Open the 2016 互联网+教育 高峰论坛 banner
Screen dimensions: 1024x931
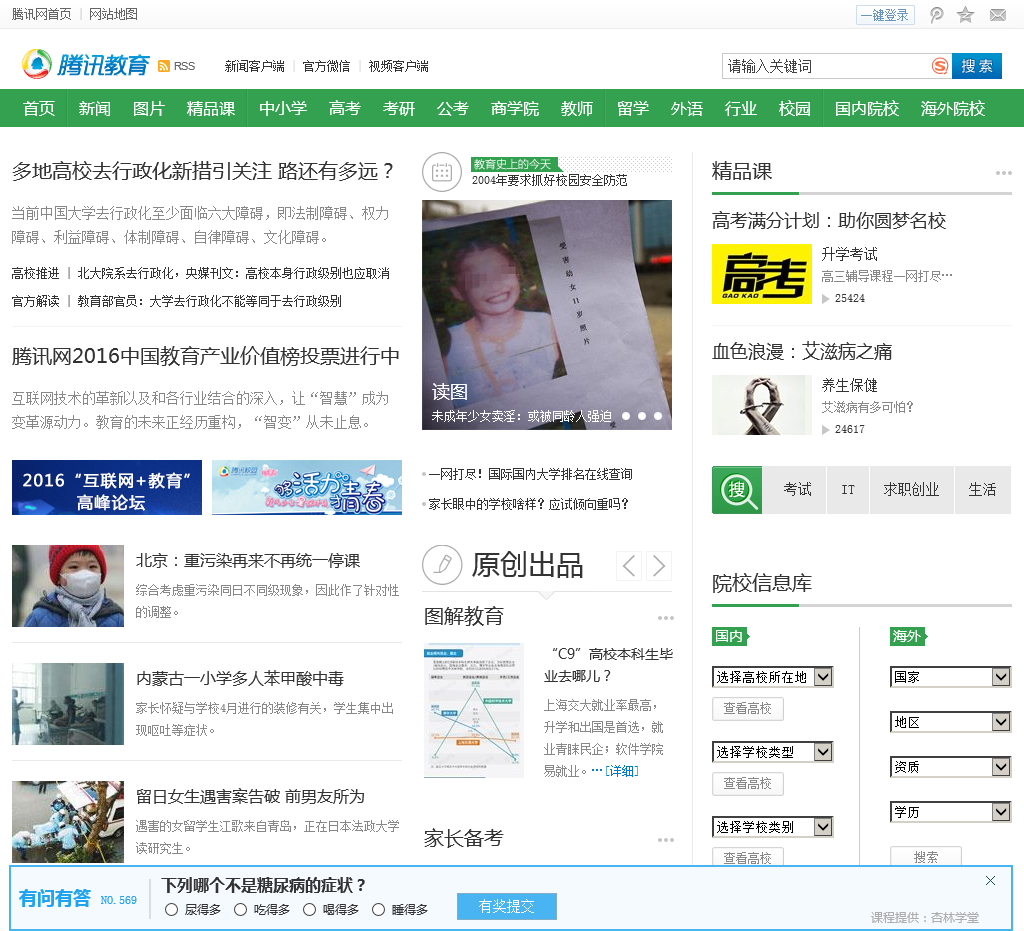tap(106, 488)
